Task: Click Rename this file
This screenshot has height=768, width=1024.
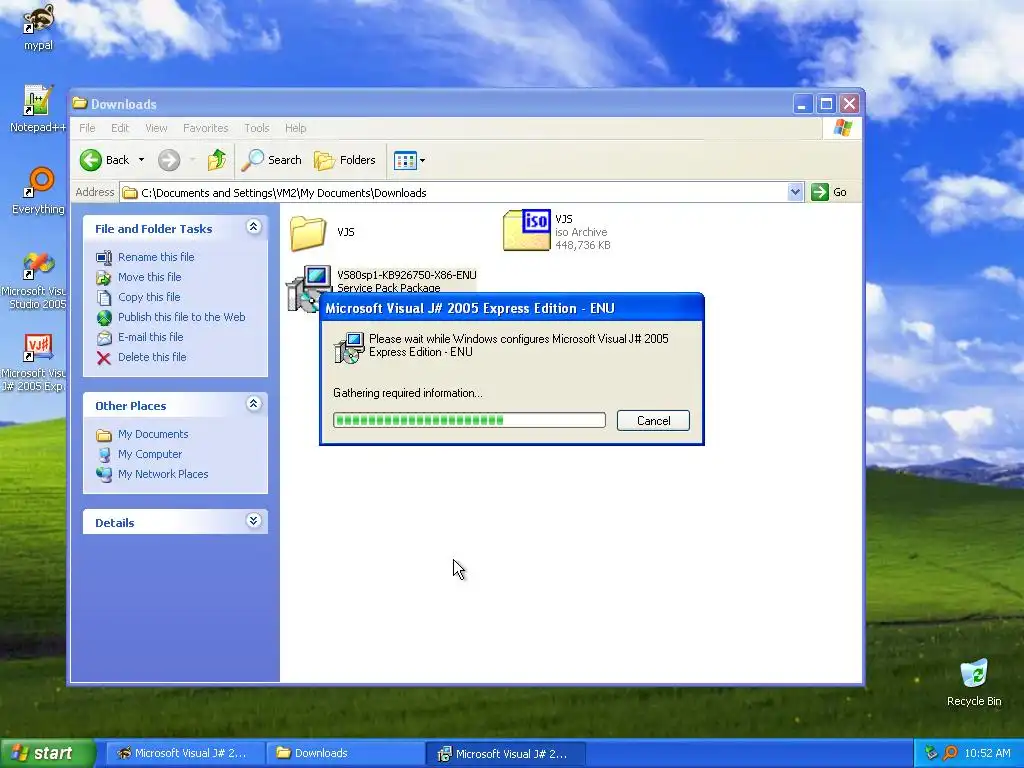Action: [156, 257]
